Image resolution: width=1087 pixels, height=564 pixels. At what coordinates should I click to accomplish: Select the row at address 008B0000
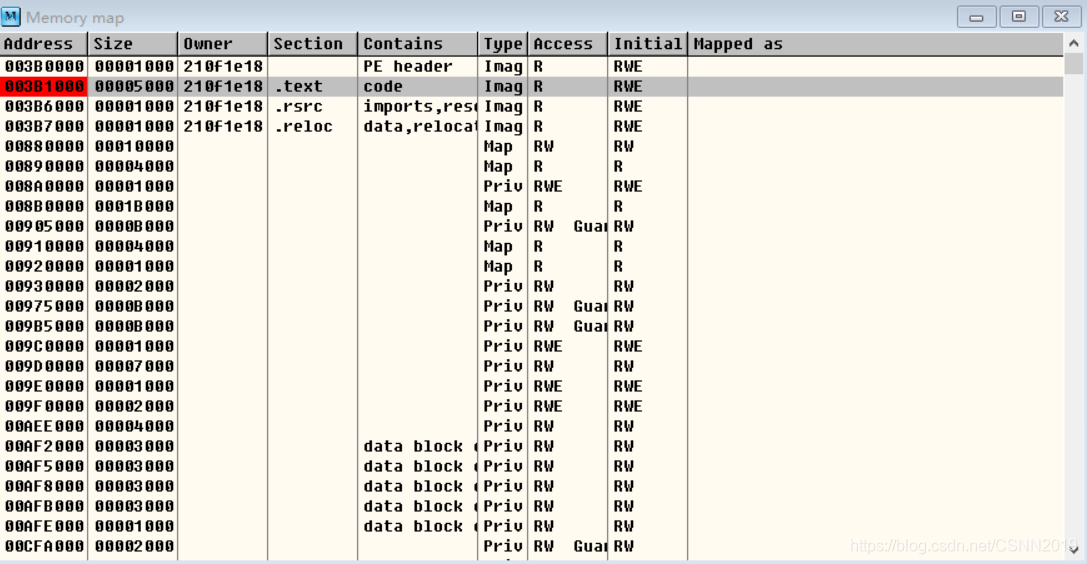coord(532,206)
